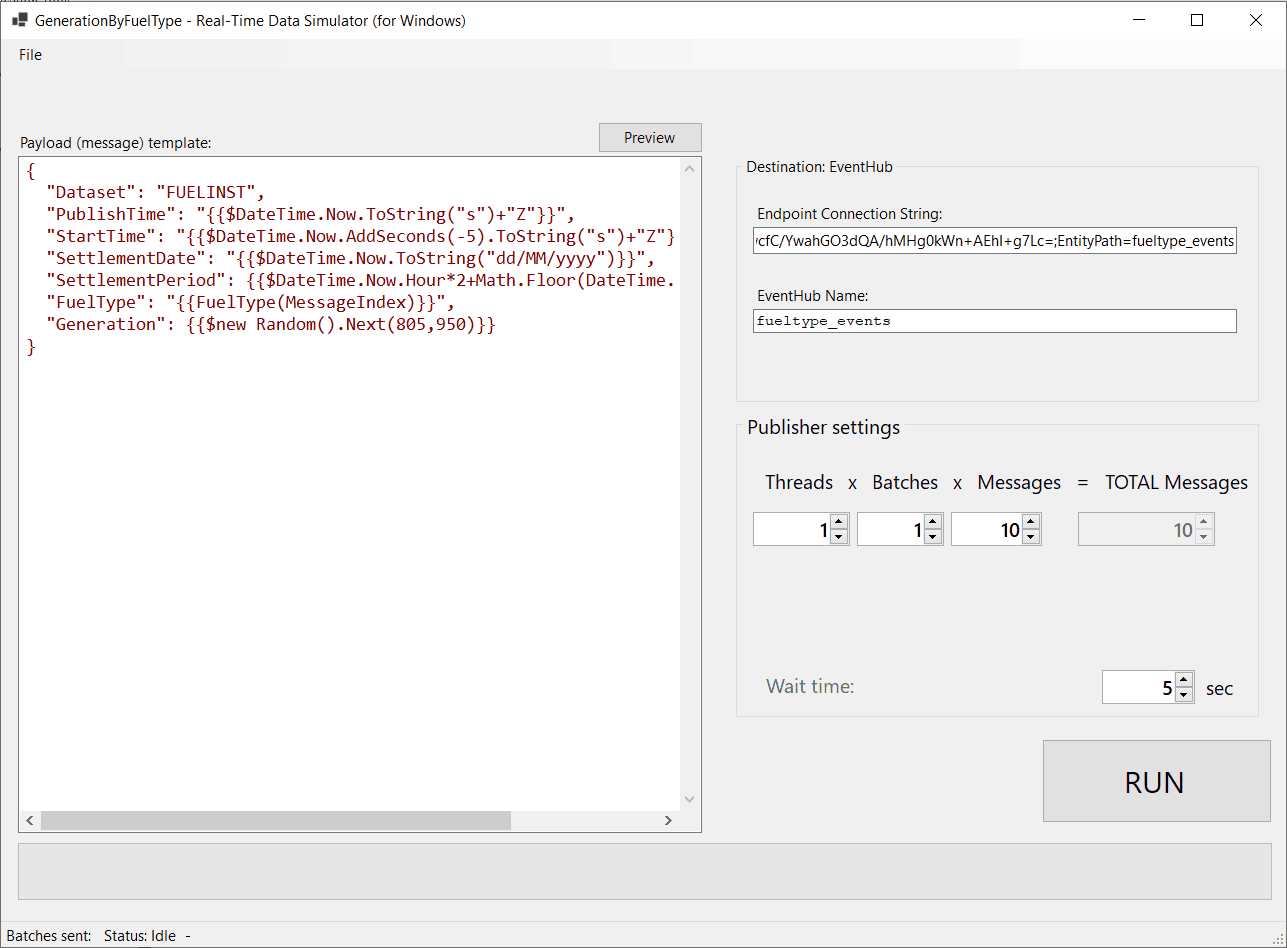Decrease the Batches value with down arrow
This screenshot has width=1287, height=948.
932,536
